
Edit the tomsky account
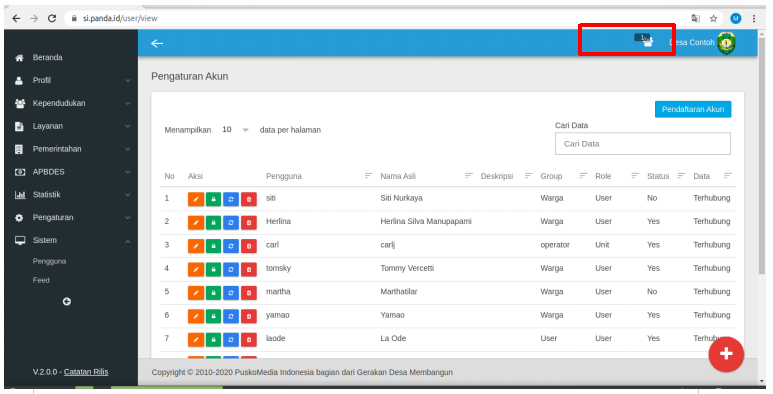pos(196,269)
